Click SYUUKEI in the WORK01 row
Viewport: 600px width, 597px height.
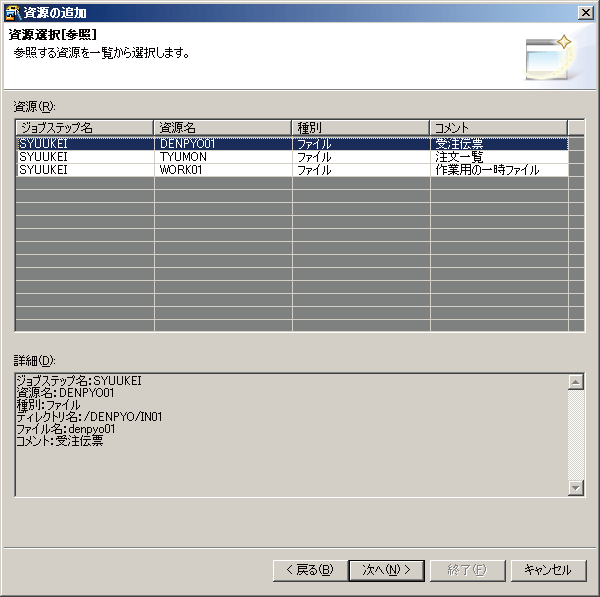point(85,170)
